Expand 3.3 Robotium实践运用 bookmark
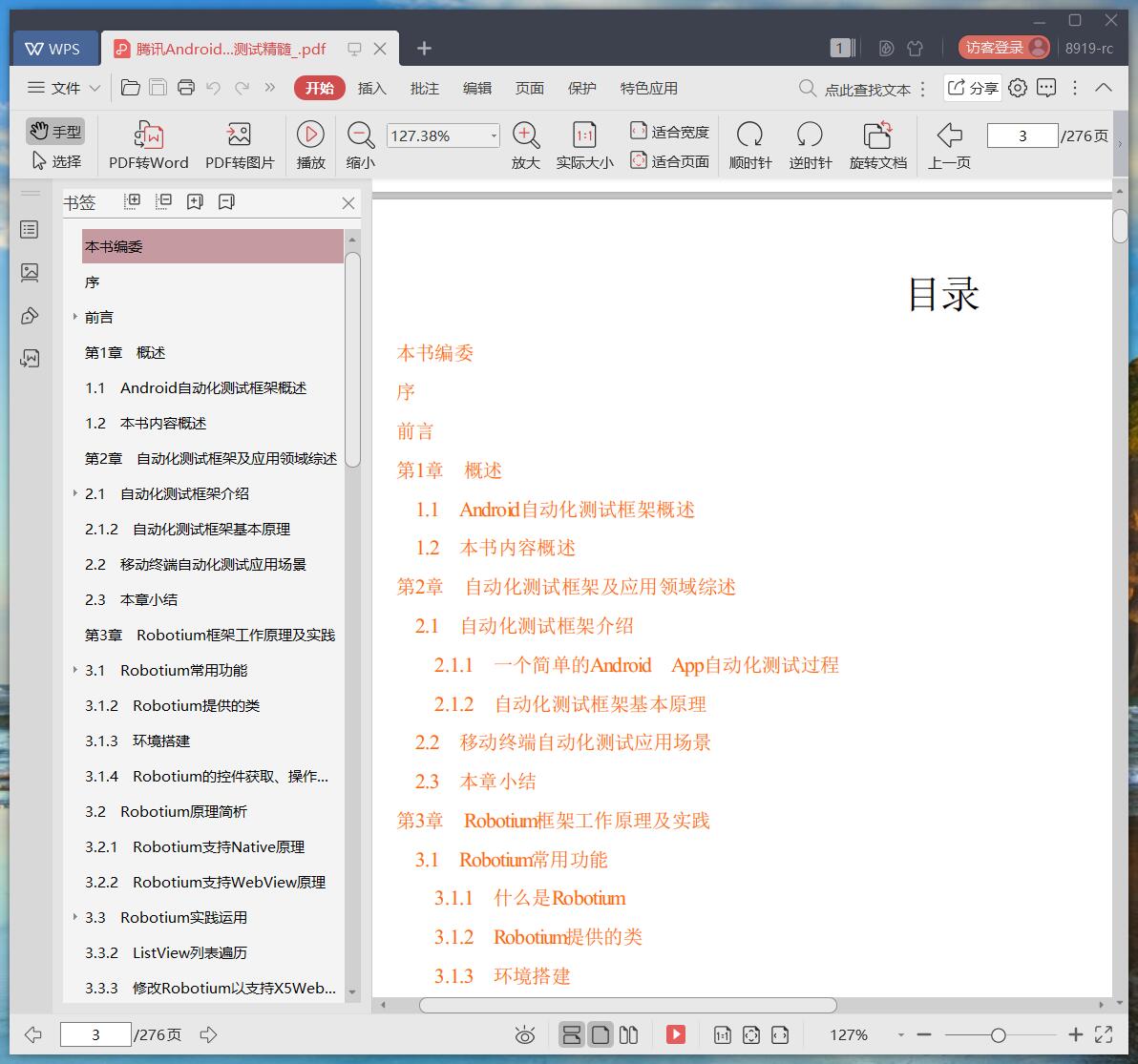Screen dimensions: 1138x1064 point(74,917)
